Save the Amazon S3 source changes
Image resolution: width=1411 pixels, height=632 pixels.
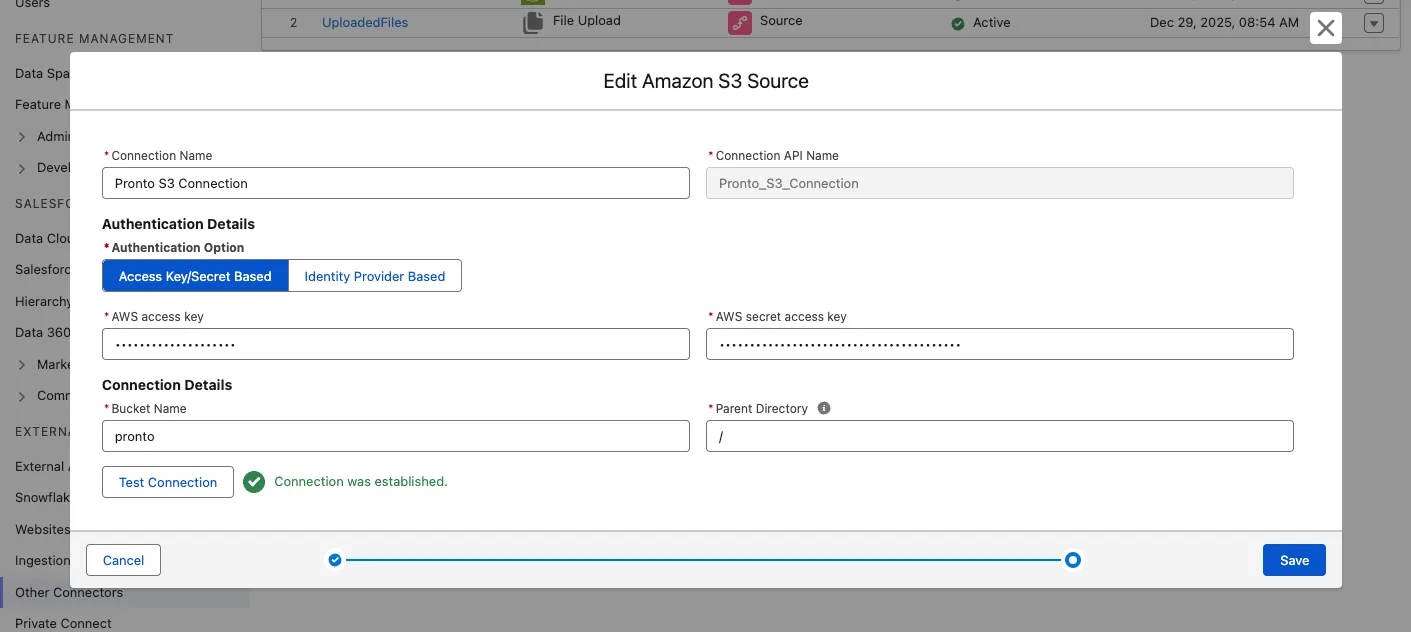pos(1294,560)
